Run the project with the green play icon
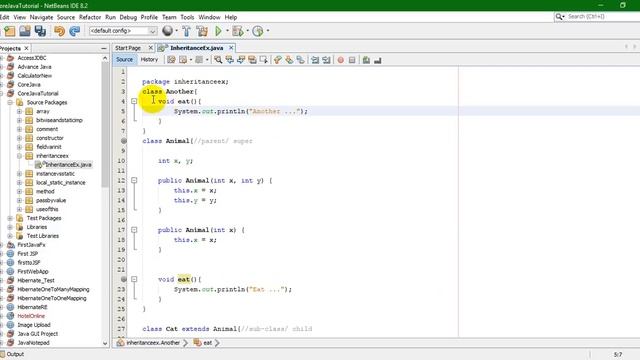This screenshot has width=640, height=360. click(x=218, y=31)
